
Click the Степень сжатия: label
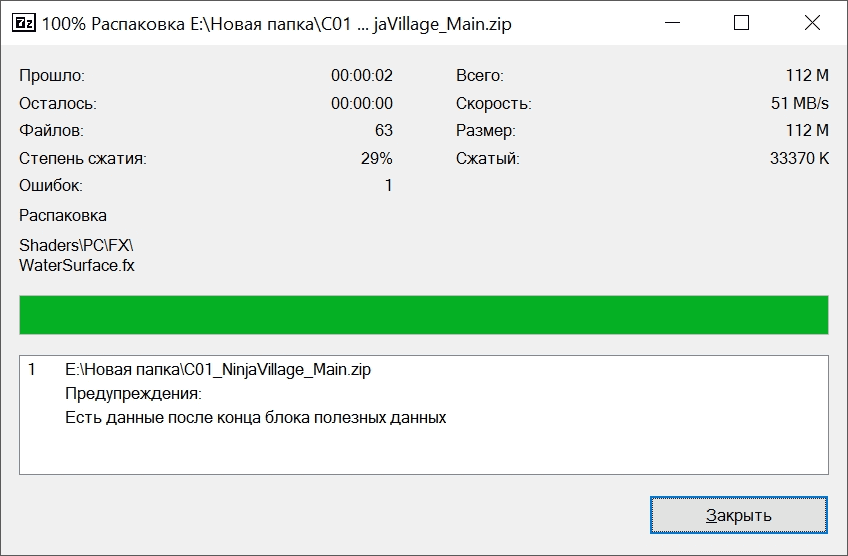coord(83,158)
